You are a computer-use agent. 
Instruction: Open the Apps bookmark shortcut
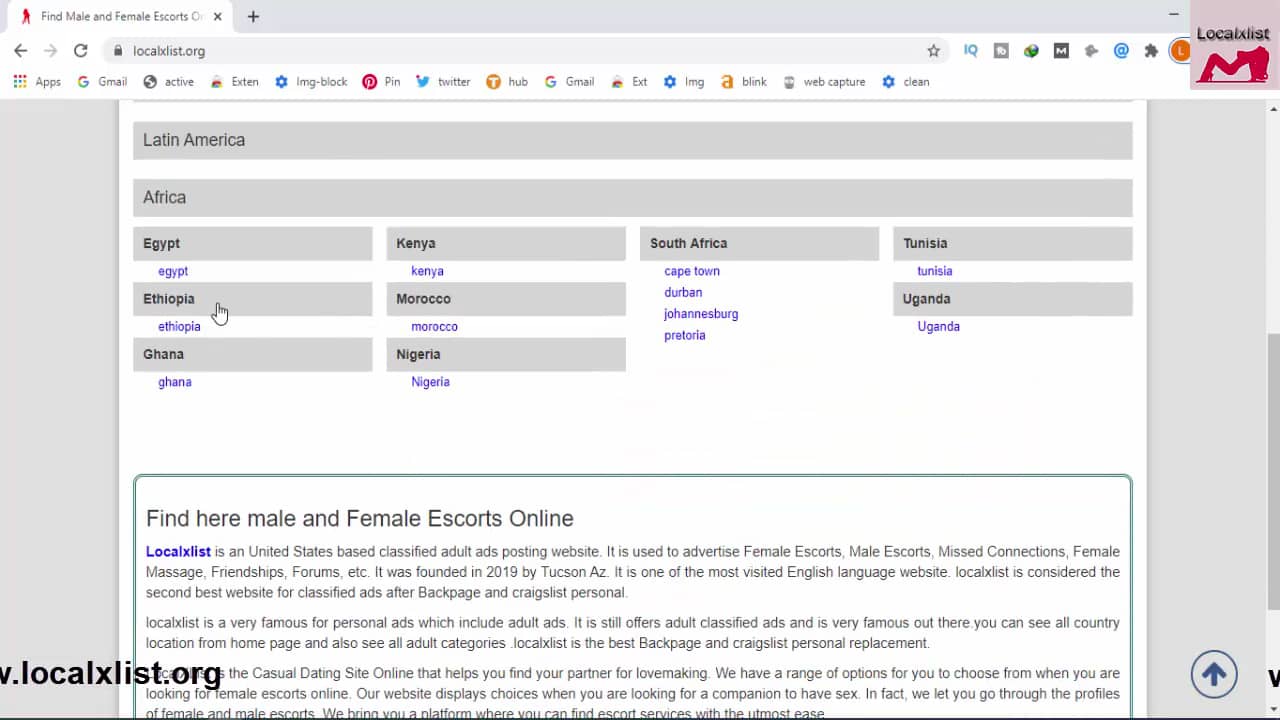[37, 82]
